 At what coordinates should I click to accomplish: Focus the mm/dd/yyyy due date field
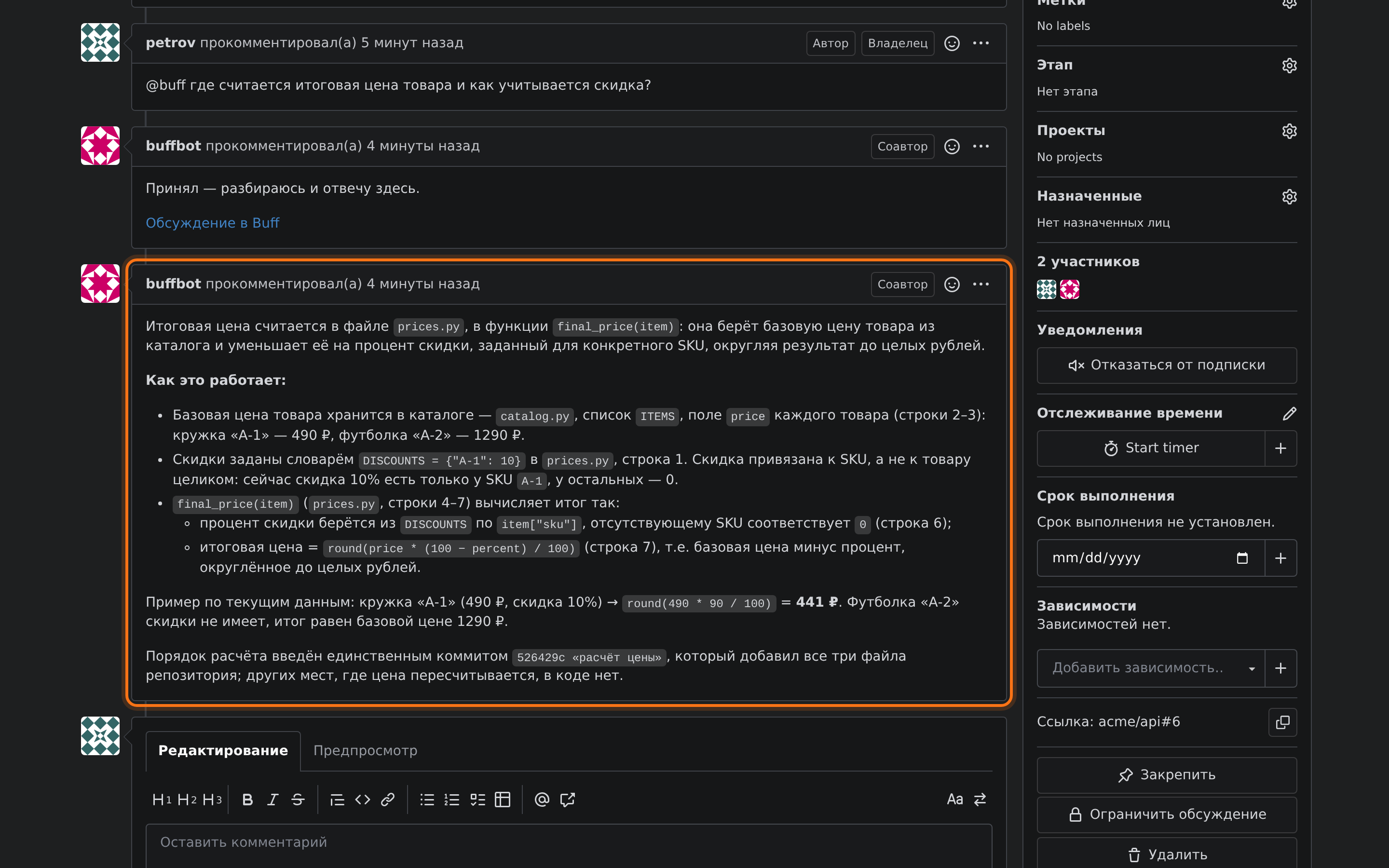click(1151, 558)
